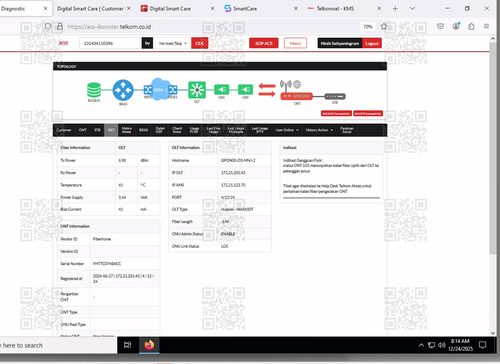This screenshot has height=364, width=500.
Task: Click the 70% zoom level indicator
Action: point(368,27)
